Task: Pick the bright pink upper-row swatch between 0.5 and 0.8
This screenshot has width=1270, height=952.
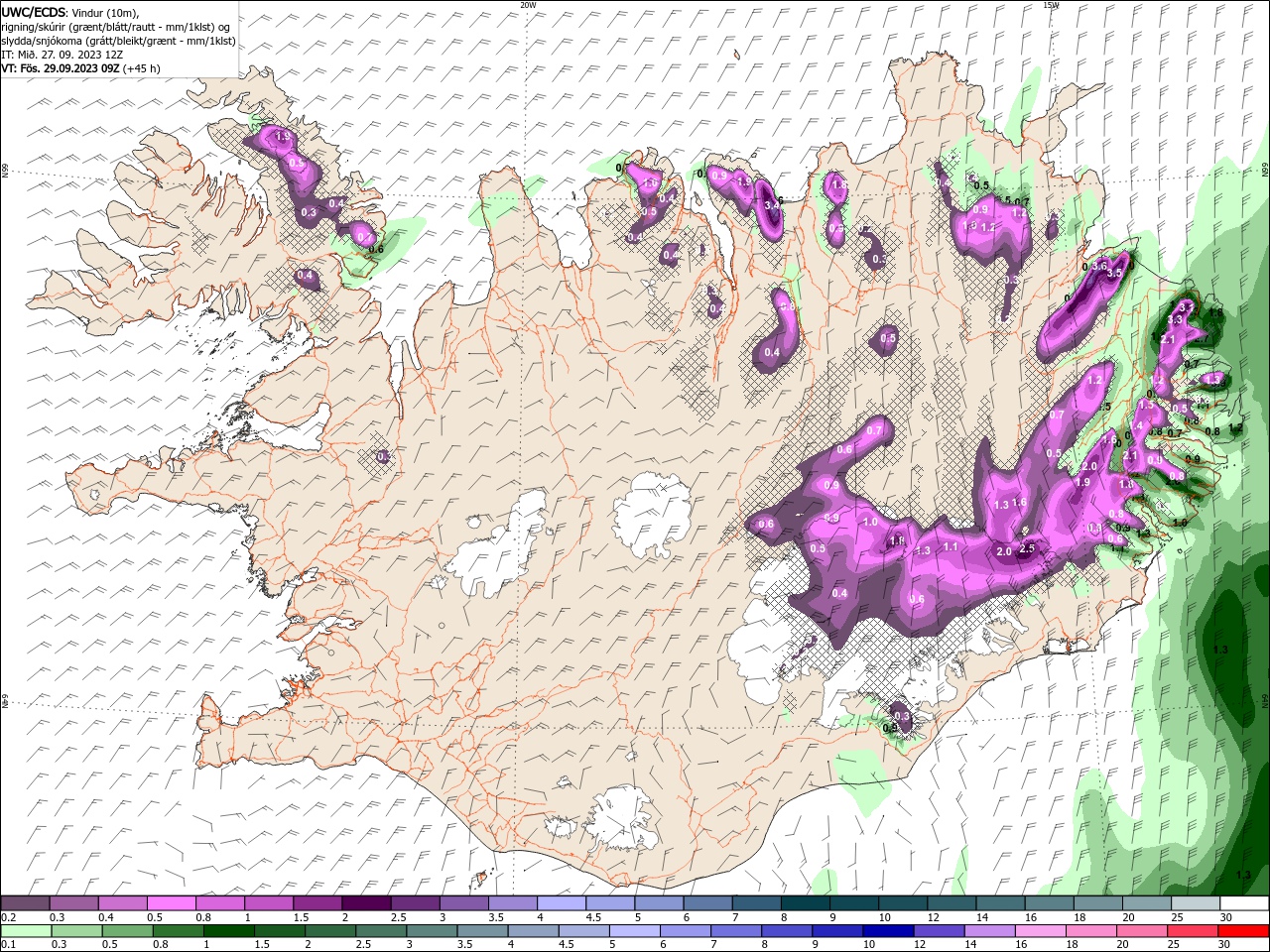Action: tap(172, 903)
